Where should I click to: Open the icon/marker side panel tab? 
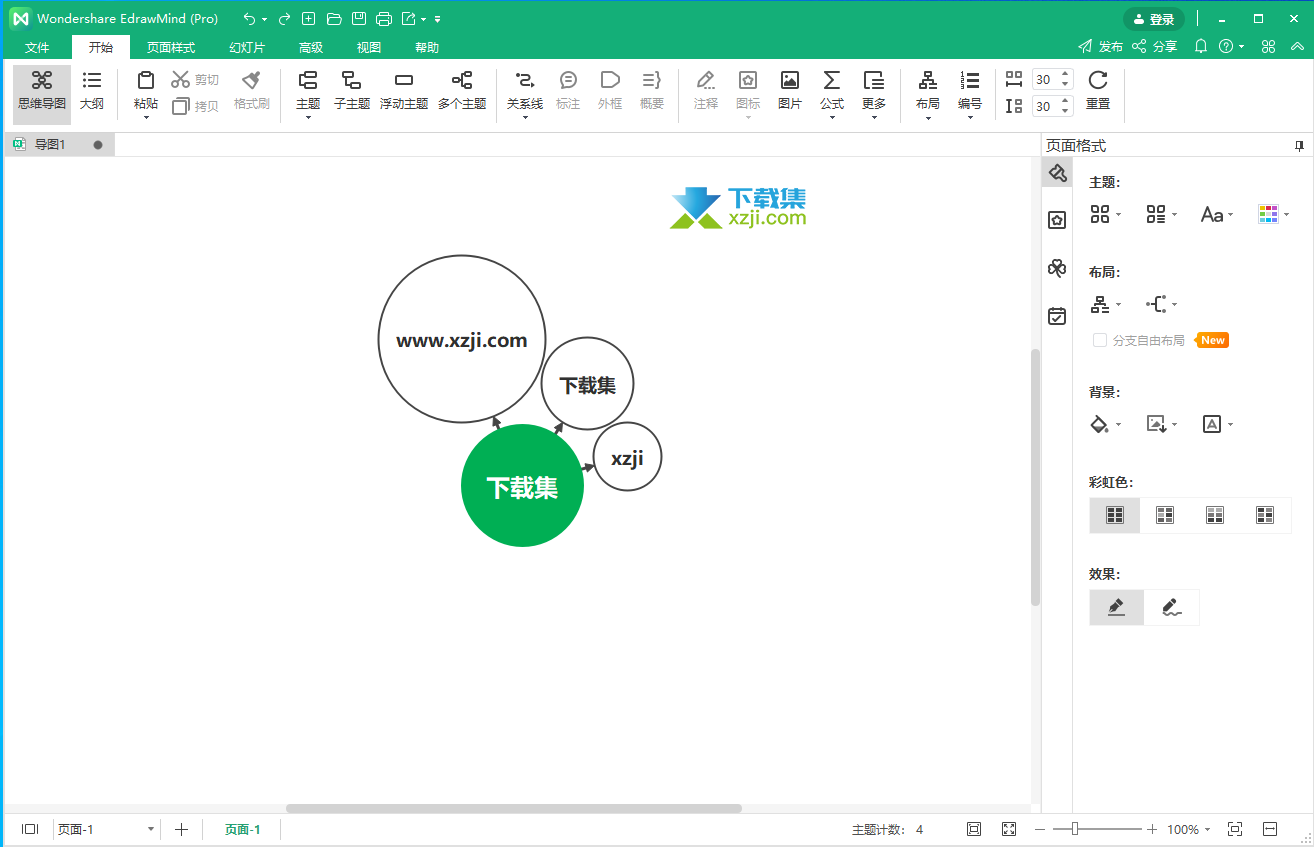click(x=1057, y=220)
